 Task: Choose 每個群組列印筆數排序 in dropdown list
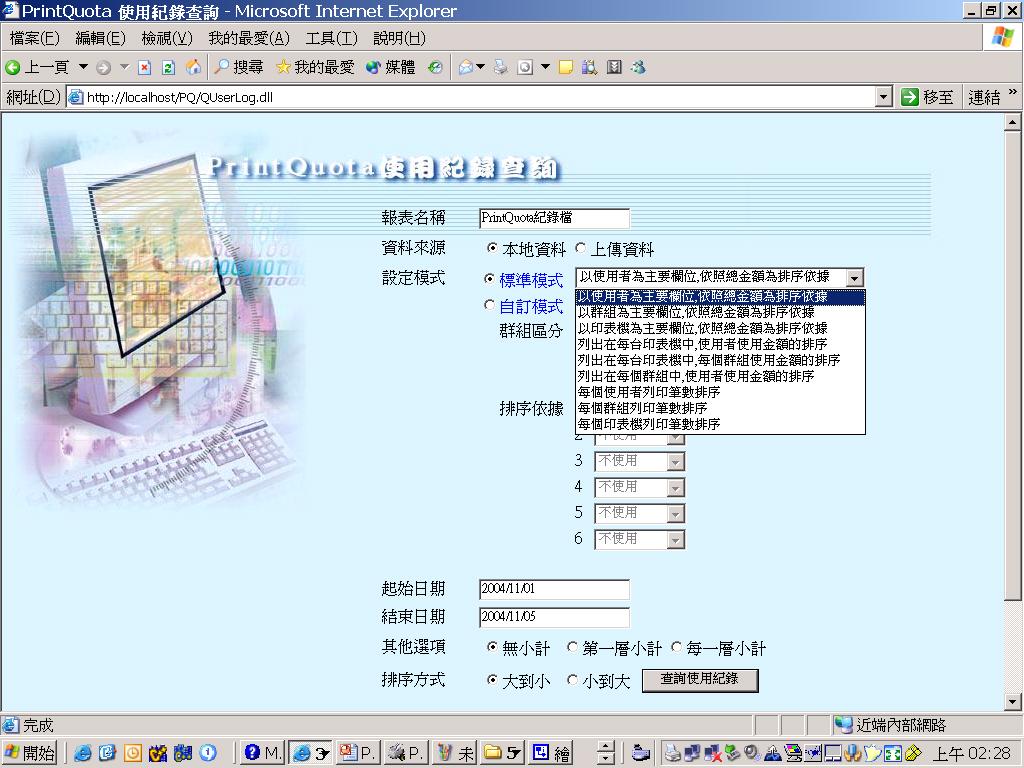[642, 409]
